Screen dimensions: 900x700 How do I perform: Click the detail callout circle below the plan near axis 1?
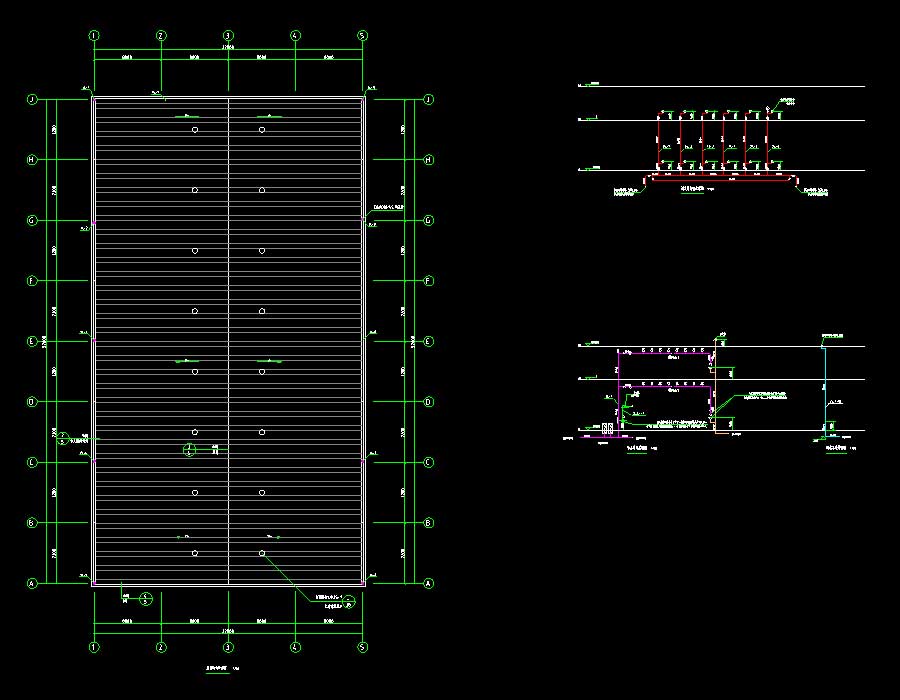coord(146,600)
